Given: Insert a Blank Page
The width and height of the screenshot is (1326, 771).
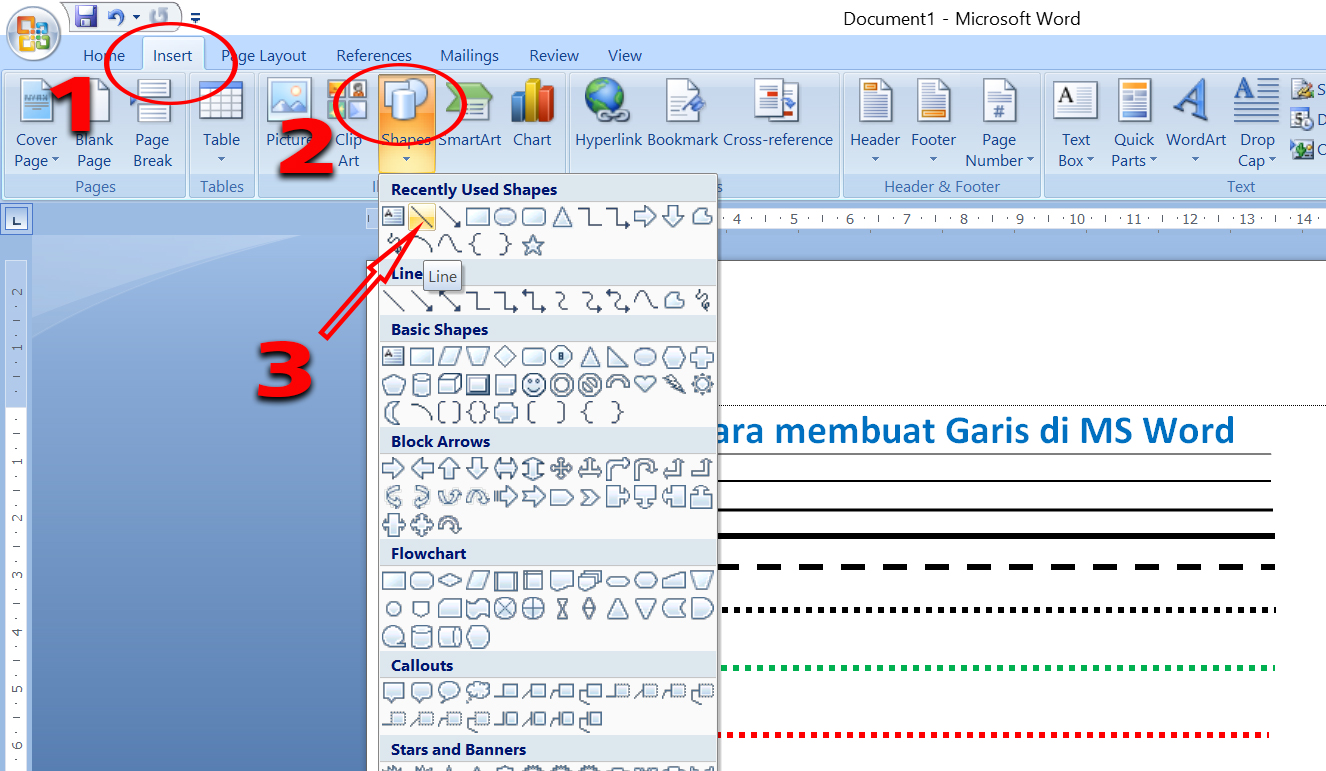Looking at the screenshot, I should click(94, 124).
